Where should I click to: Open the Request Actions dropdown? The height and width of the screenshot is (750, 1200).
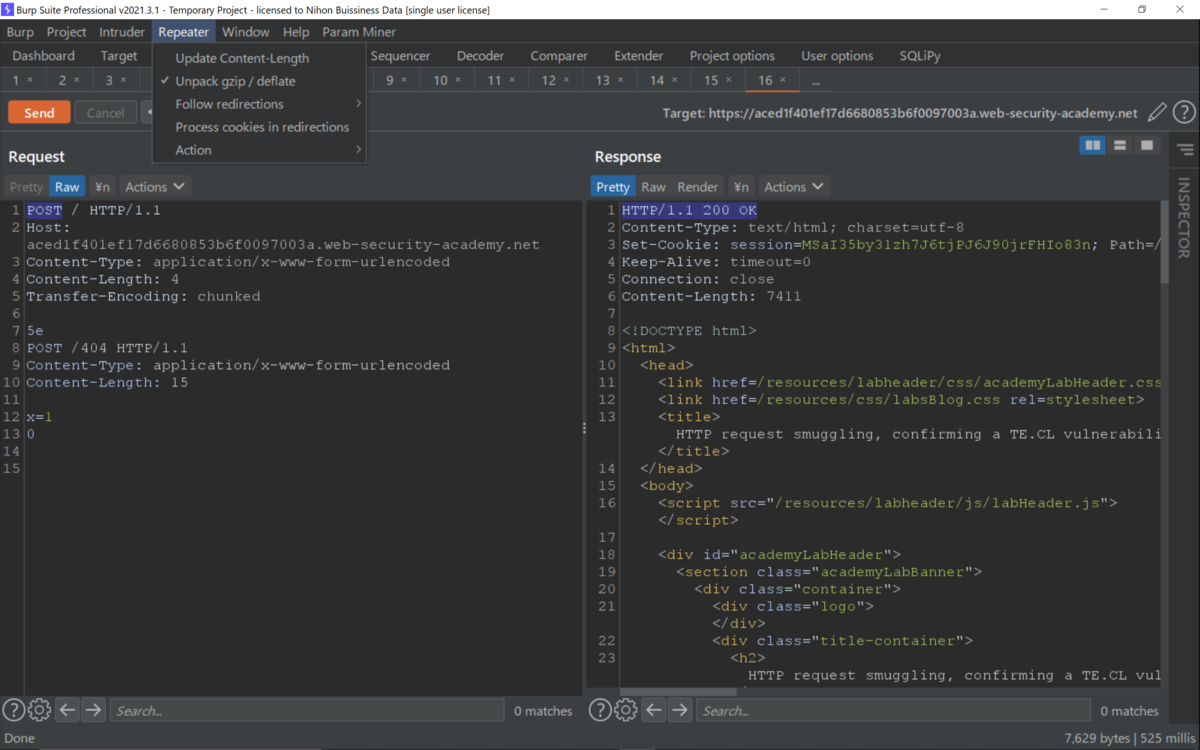point(155,187)
